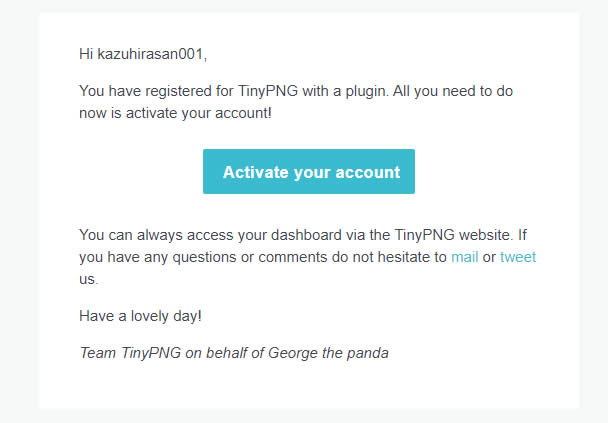Click the italic Team TinyPNG signature
This screenshot has height=423, width=608.
coord(234,353)
